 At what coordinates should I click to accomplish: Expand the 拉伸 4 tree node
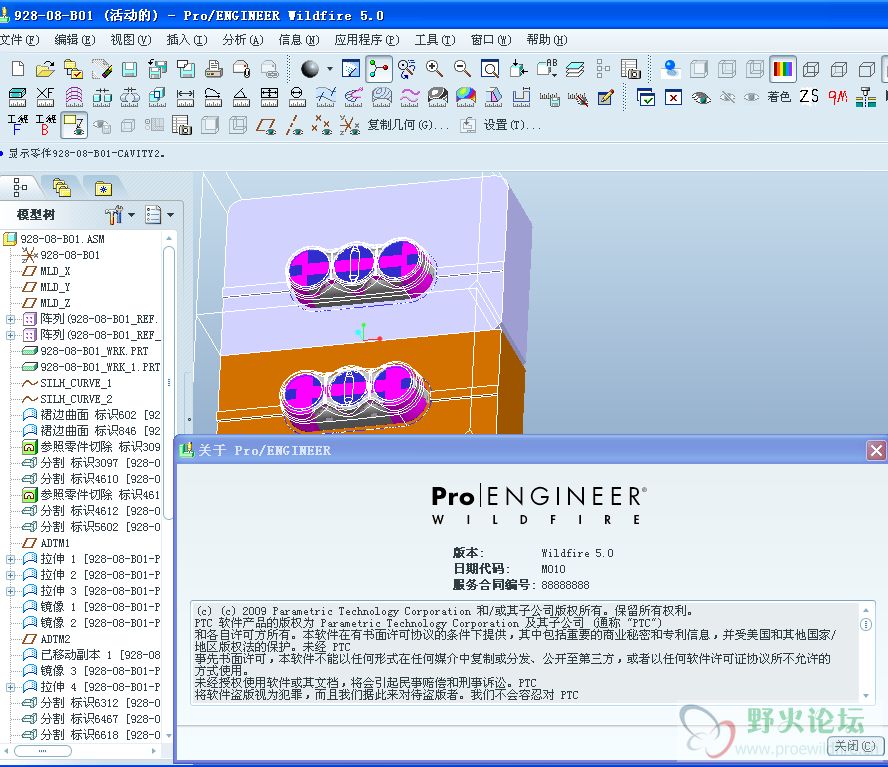10,687
